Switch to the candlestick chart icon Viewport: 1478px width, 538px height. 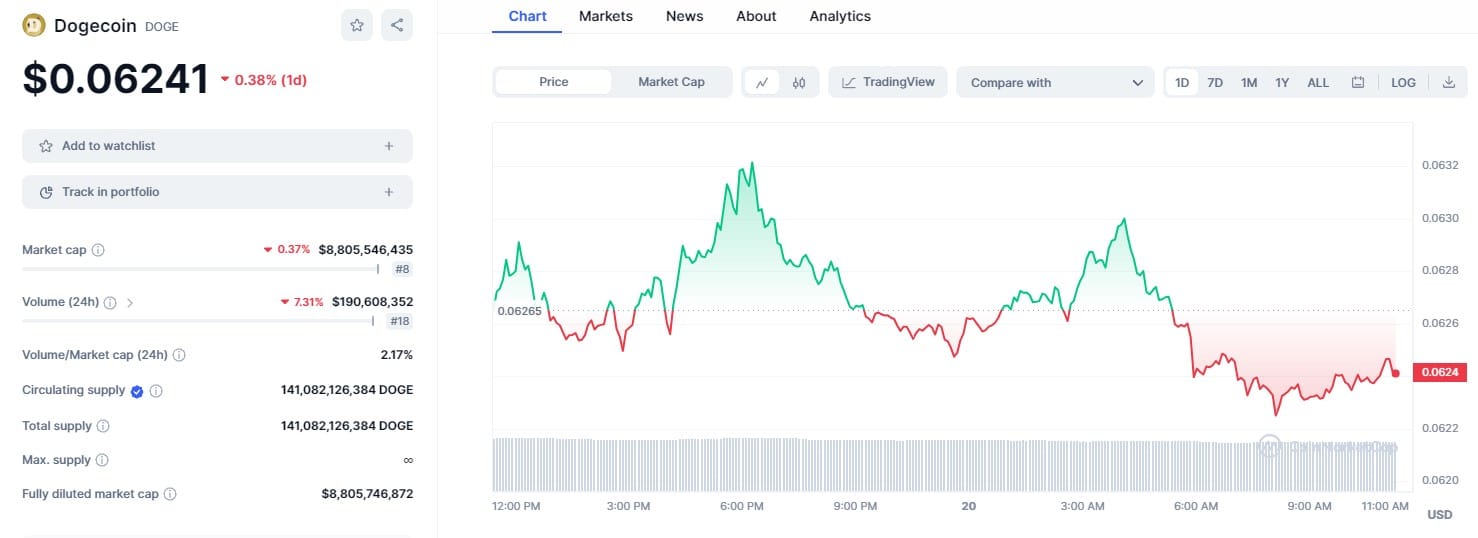799,83
